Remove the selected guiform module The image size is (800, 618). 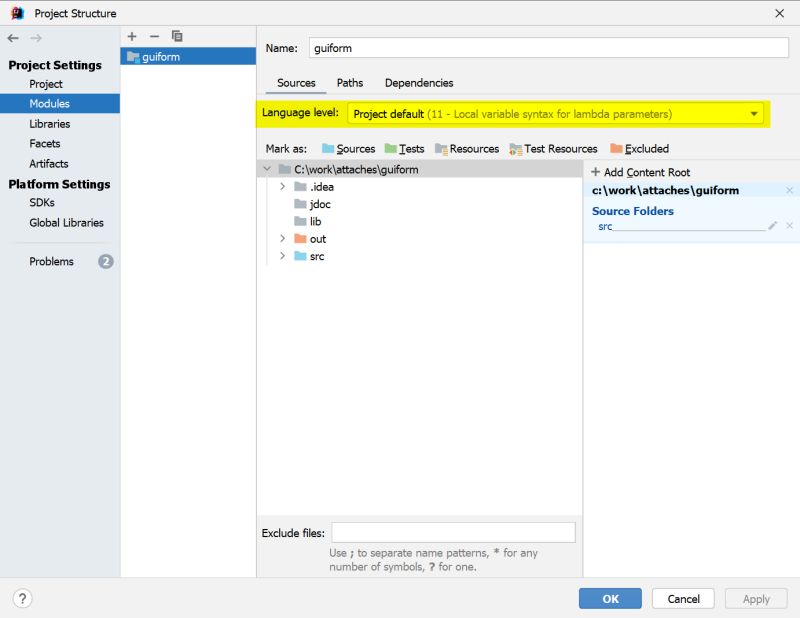tap(154, 36)
